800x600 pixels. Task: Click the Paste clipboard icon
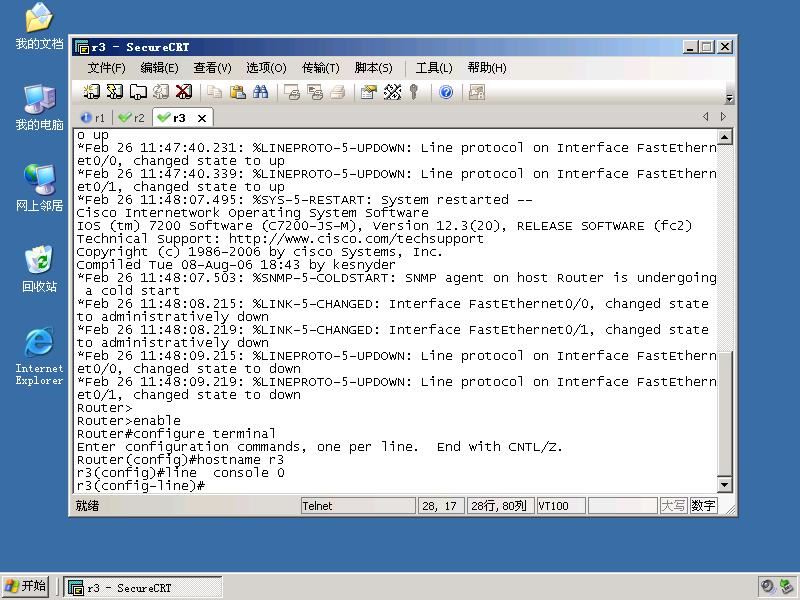pos(237,92)
